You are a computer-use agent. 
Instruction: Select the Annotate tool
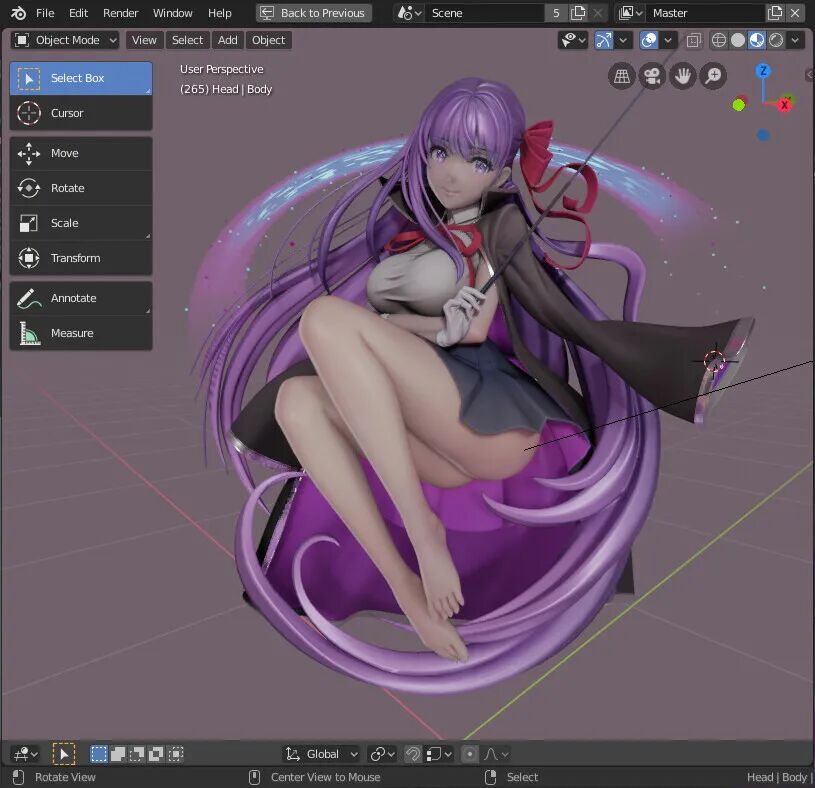[x=81, y=298]
